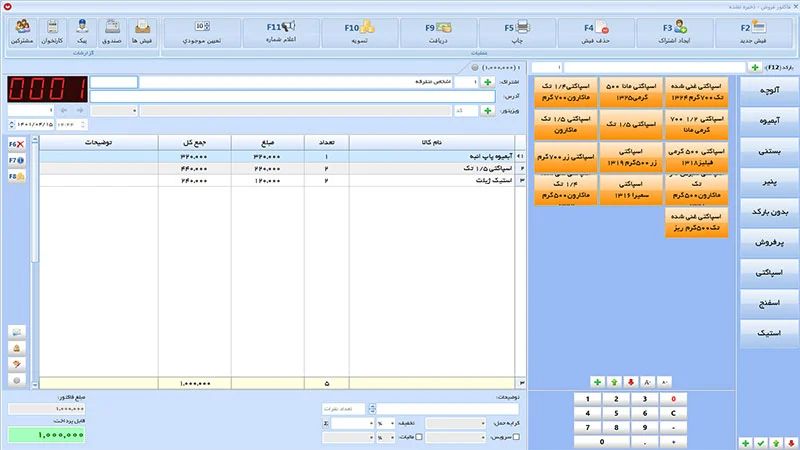This screenshot has height=450, width=800.
Task: Click the F5 print (چاپ) button
Action: [x=517, y=33]
